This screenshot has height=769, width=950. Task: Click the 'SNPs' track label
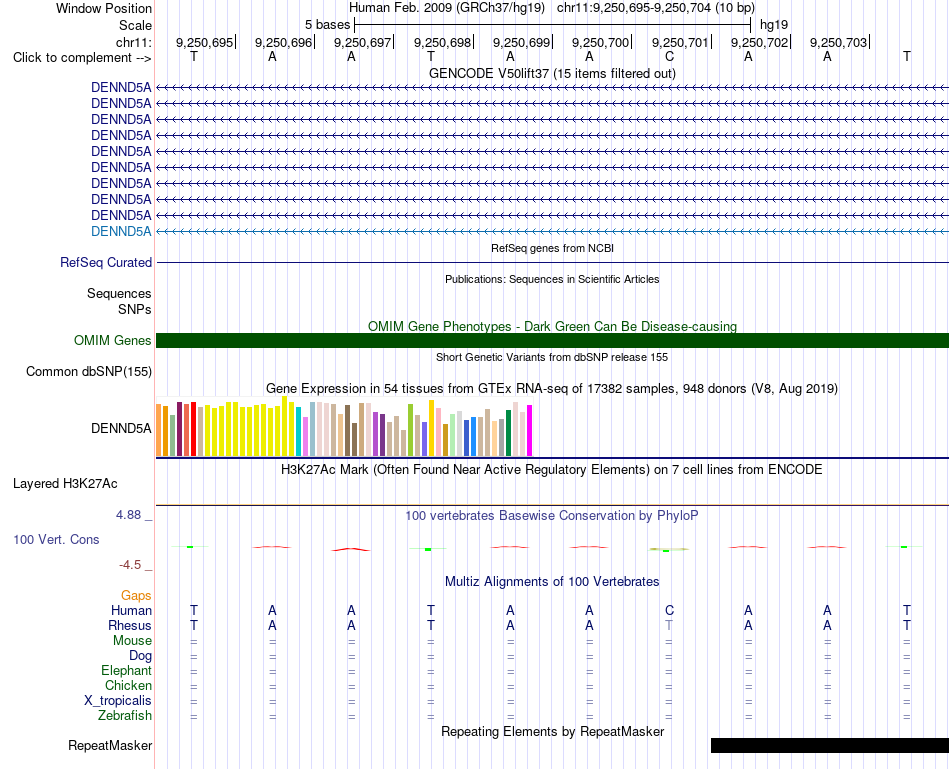click(135, 309)
